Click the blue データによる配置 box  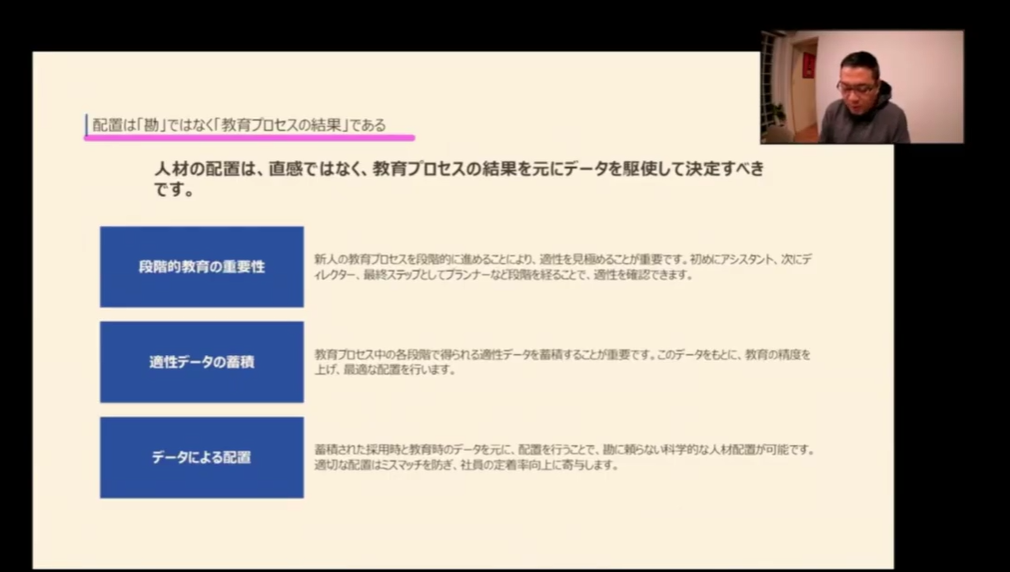tap(201, 458)
